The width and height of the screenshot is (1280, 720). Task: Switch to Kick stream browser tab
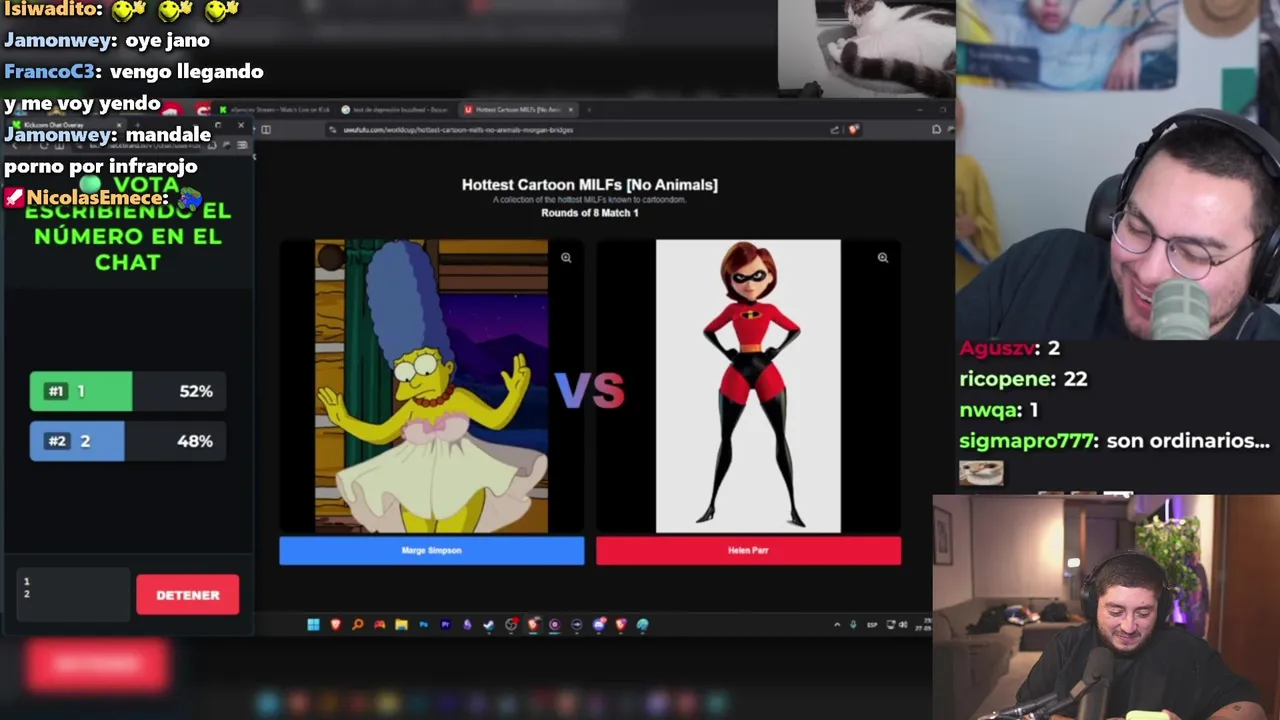pos(274,109)
